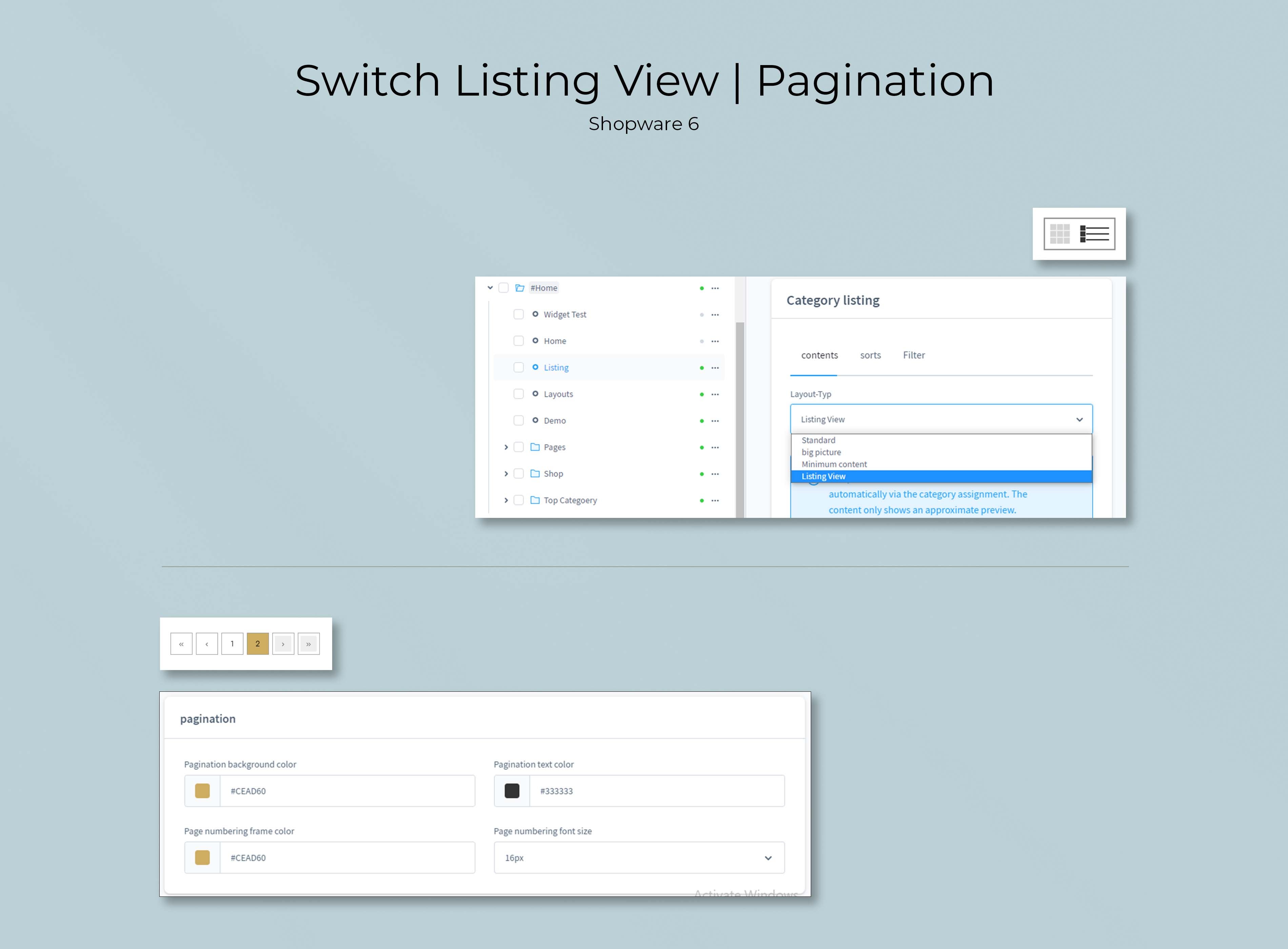Open Pagination background color swatch
The image size is (1288, 949).
[202, 791]
